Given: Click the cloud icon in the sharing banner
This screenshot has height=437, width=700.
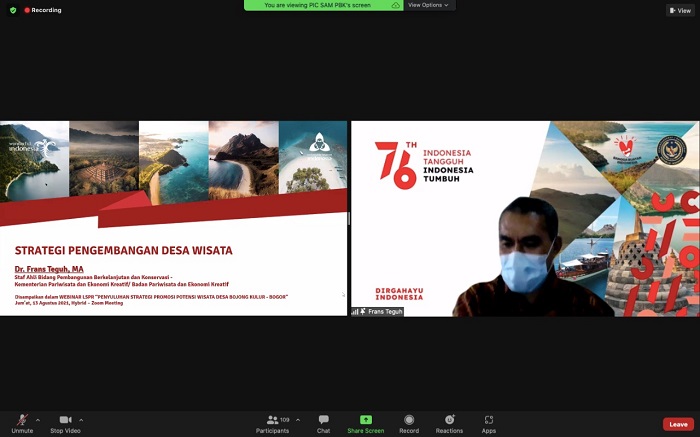Looking at the screenshot, I should coord(396,5).
